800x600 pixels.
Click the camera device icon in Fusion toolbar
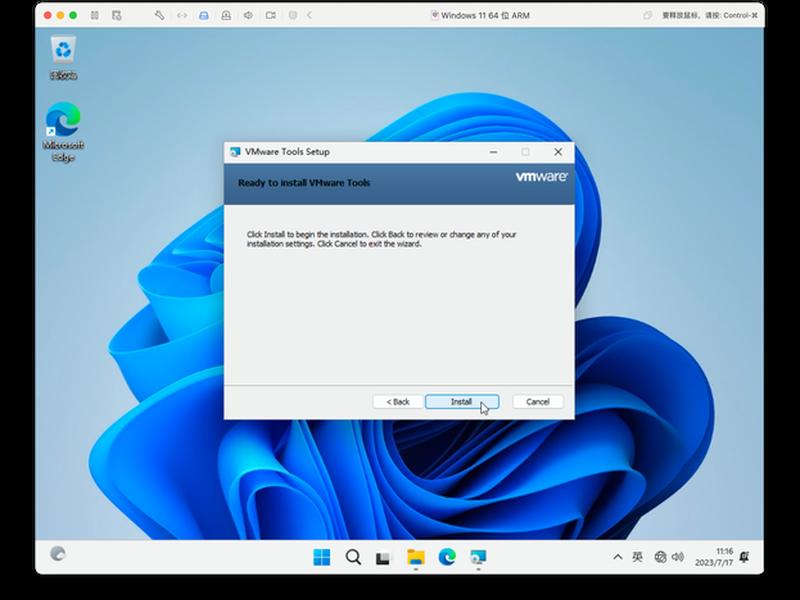click(x=271, y=15)
